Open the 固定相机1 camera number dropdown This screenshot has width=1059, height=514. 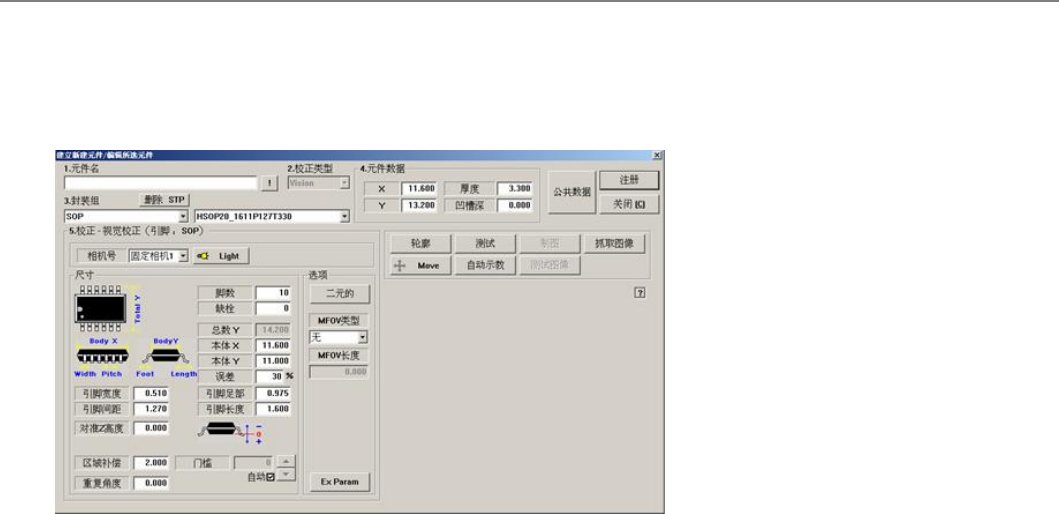pos(183,257)
